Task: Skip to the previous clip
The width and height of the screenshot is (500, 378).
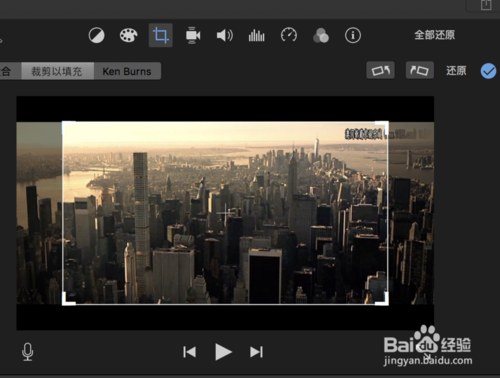Action: [x=189, y=352]
